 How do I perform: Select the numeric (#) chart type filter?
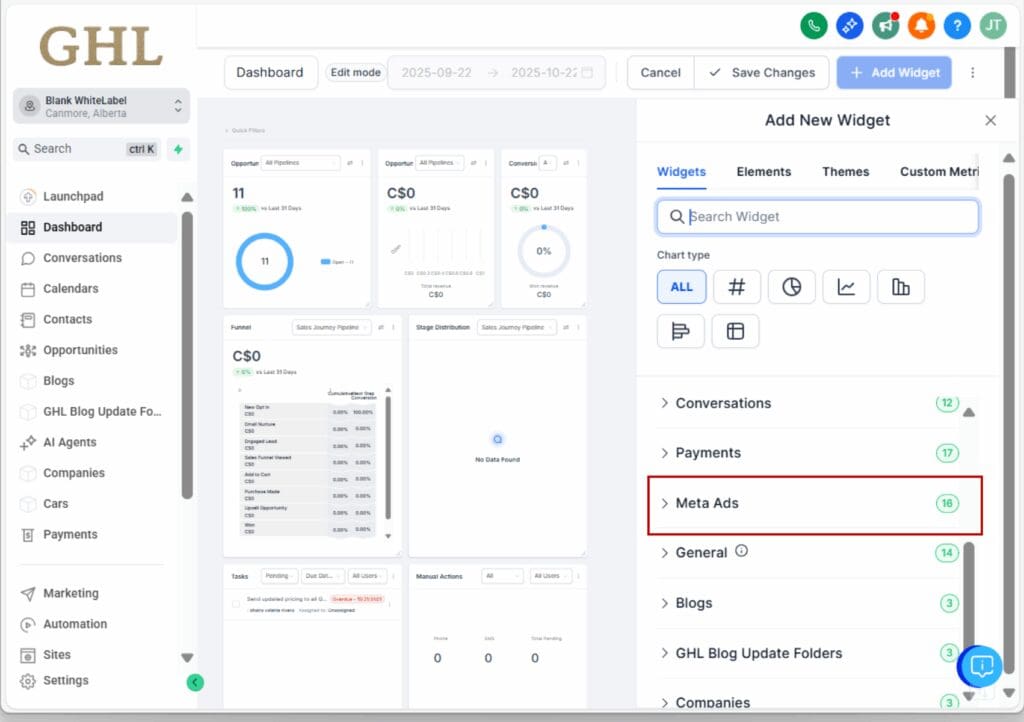(736, 287)
